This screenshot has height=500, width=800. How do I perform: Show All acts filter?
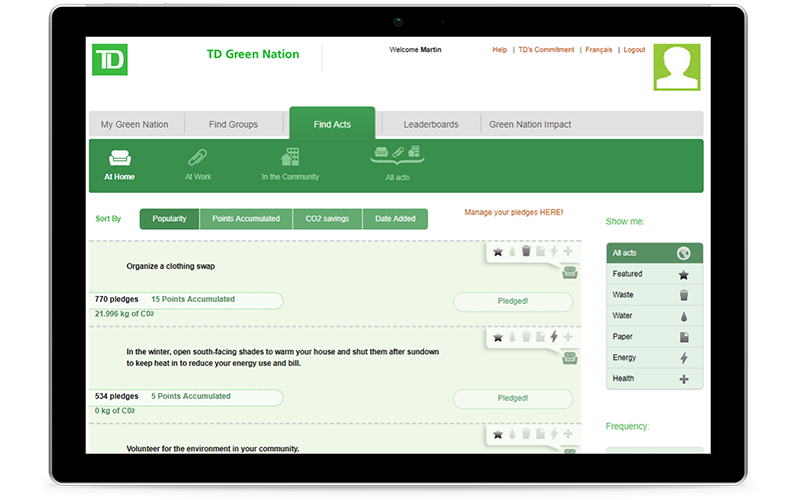coord(655,253)
